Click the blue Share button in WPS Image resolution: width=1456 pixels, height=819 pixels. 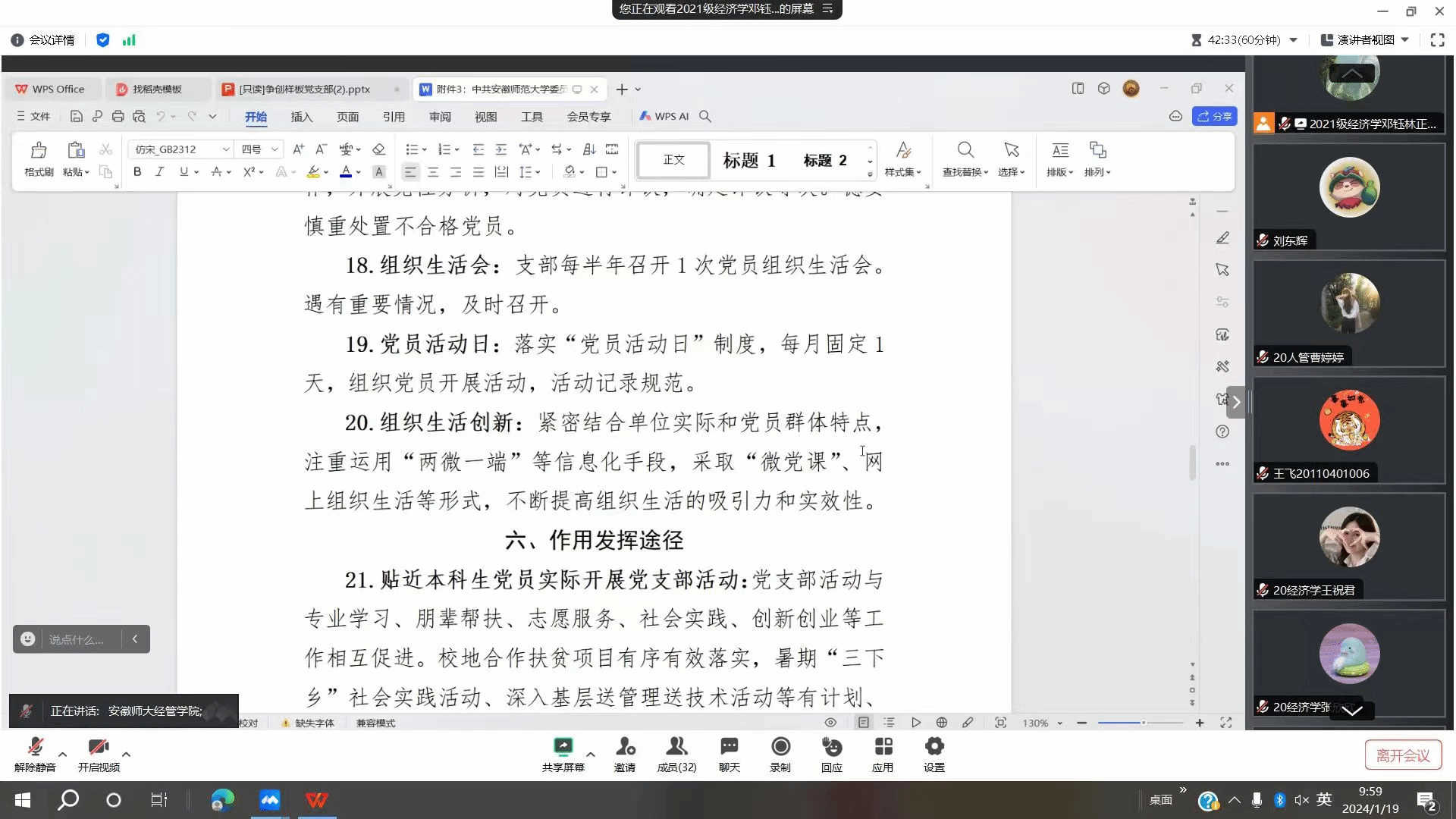(x=1214, y=116)
